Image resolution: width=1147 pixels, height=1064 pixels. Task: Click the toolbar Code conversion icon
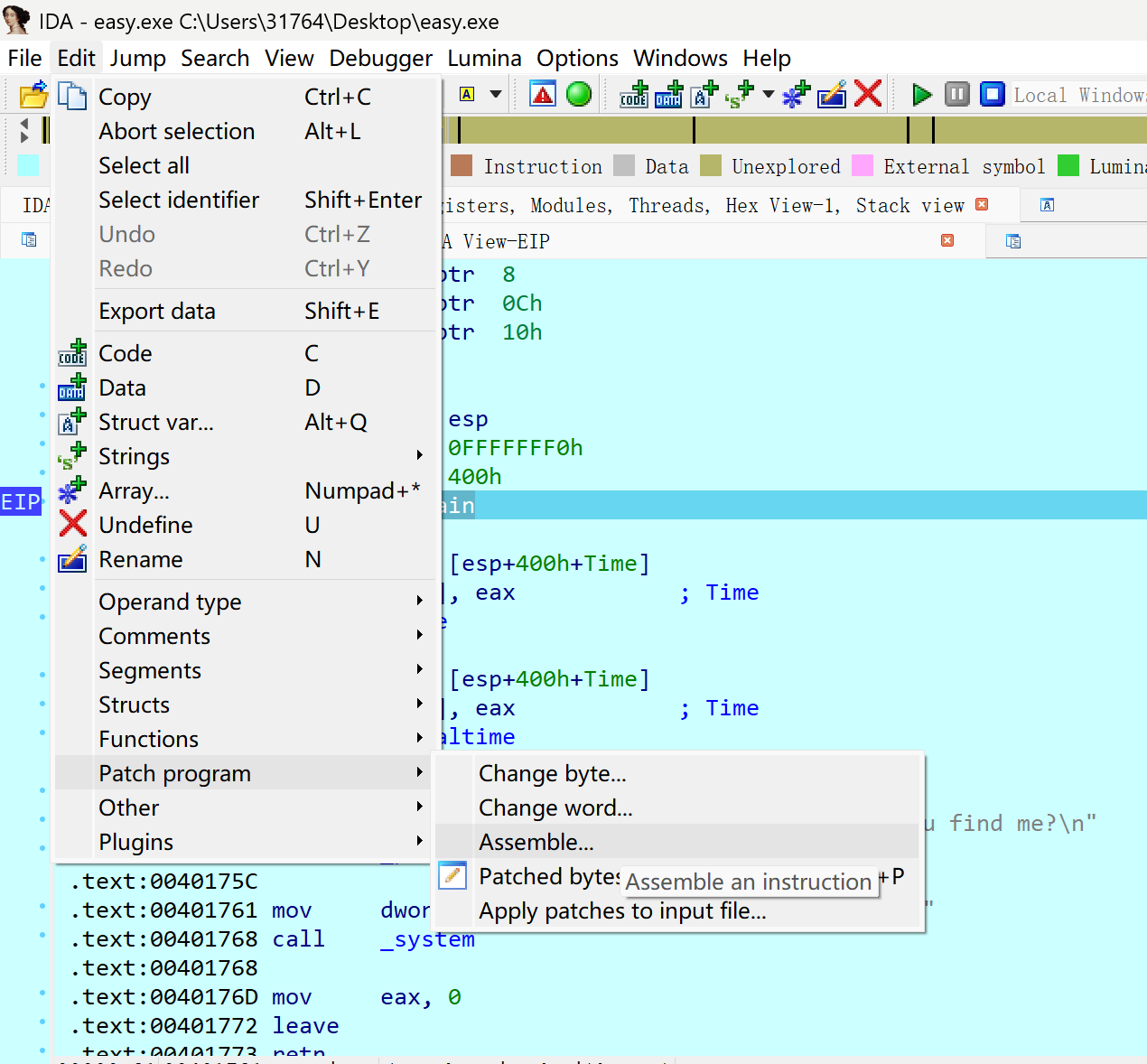coord(634,94)
